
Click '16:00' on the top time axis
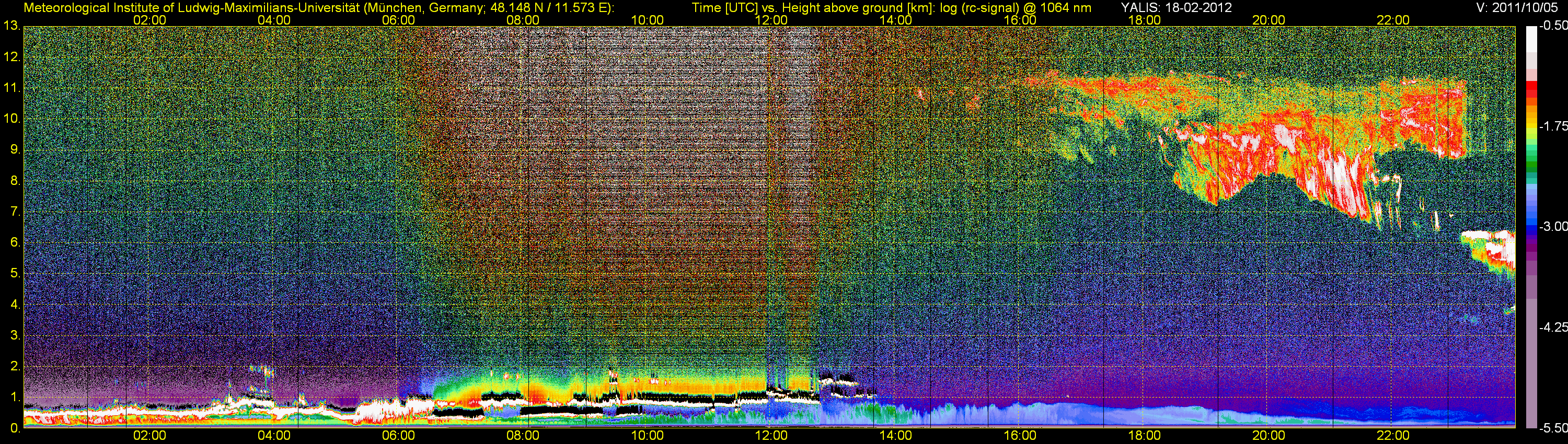point(1020,20)
